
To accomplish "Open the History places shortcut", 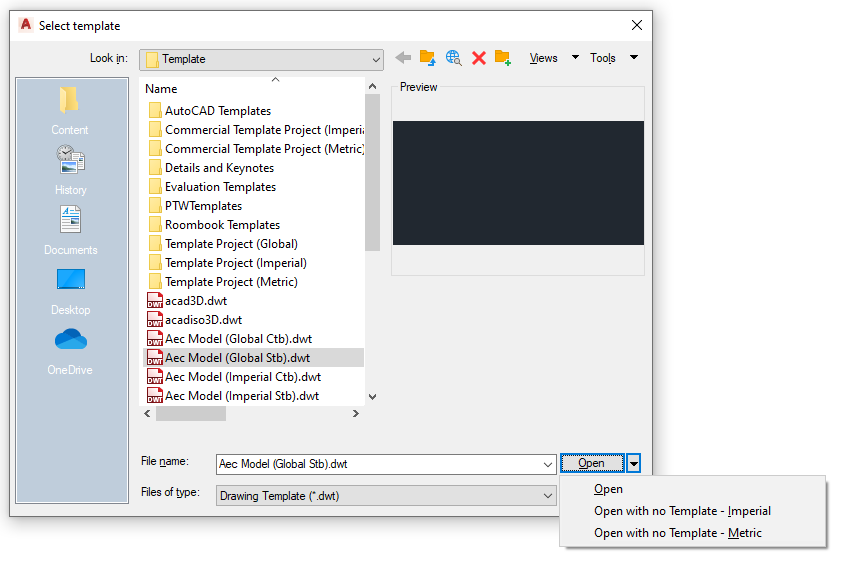I will click(x=70, y=170).
